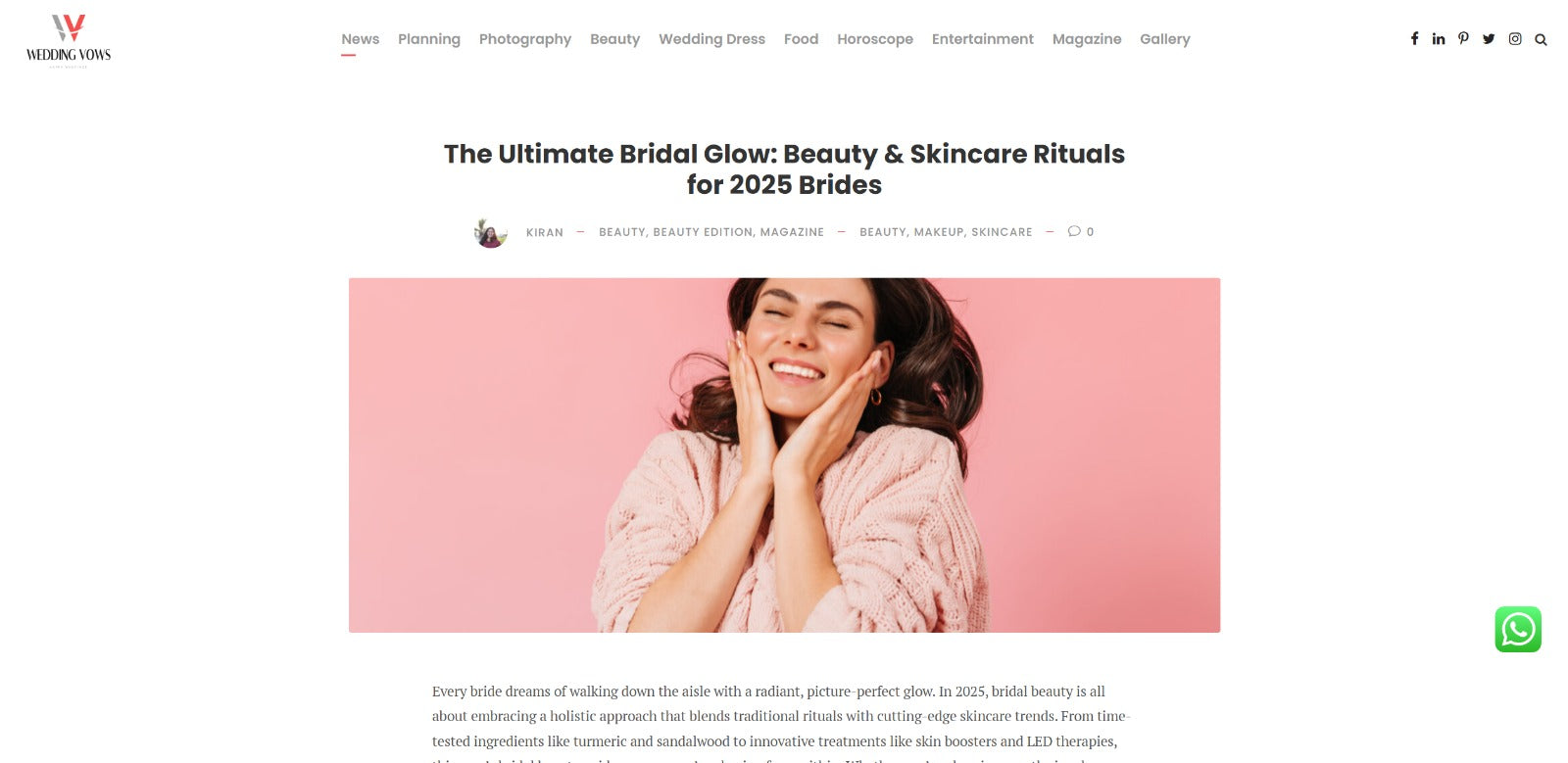Open the LinkedIn social icon
This screenshot has height=763, width=1568.
(1439, 39)
